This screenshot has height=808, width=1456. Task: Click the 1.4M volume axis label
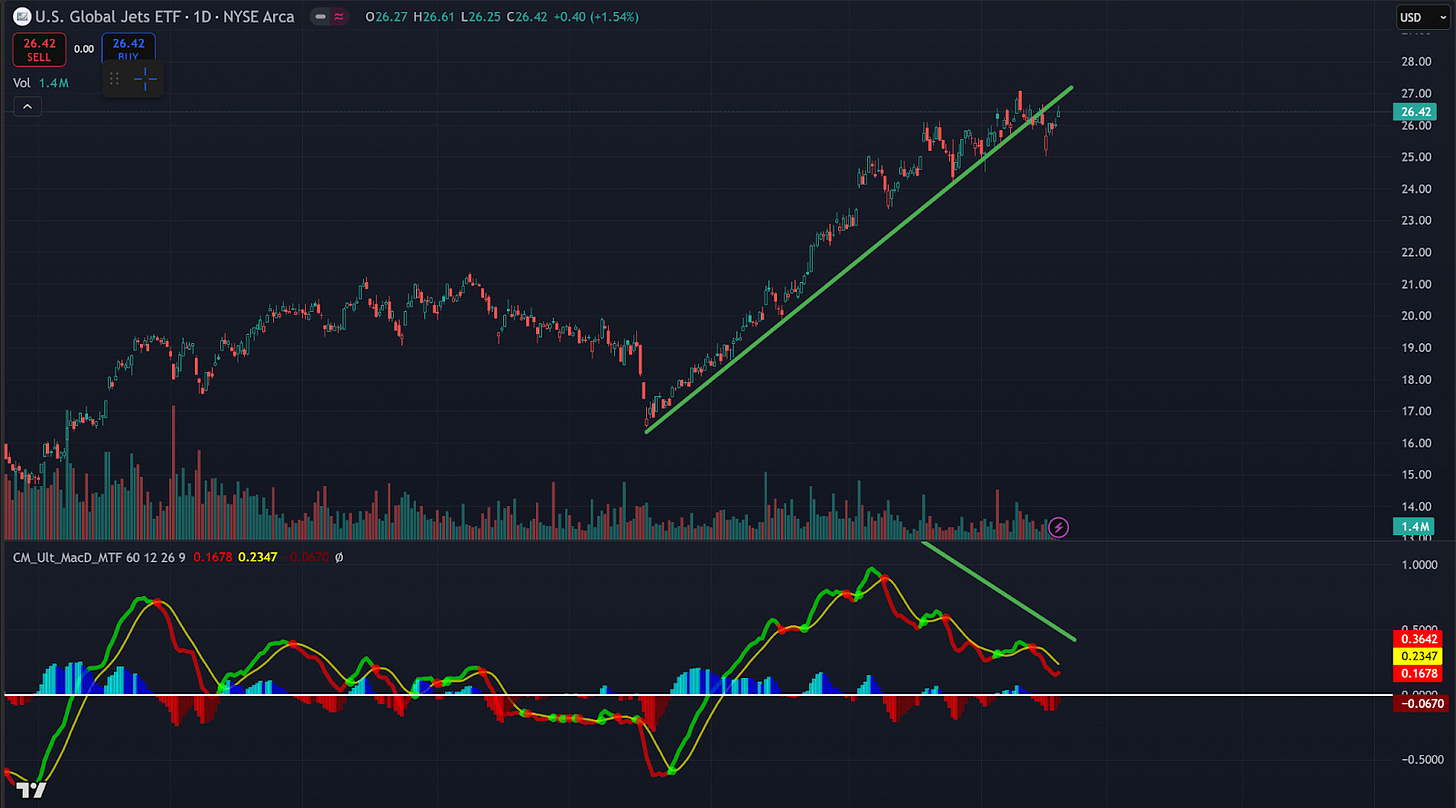click(x=1415, y=526)
